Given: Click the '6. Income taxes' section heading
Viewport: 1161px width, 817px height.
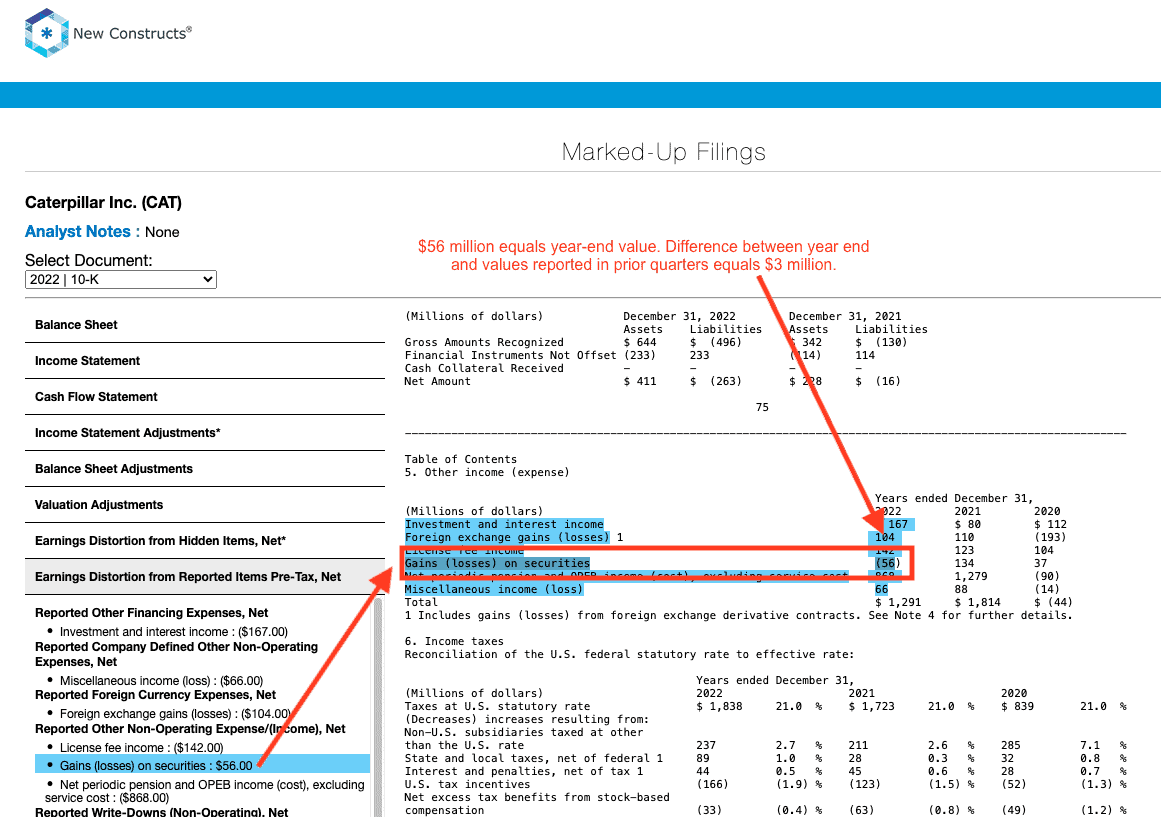Looking at the screenshot, I should tap(454, 641).
